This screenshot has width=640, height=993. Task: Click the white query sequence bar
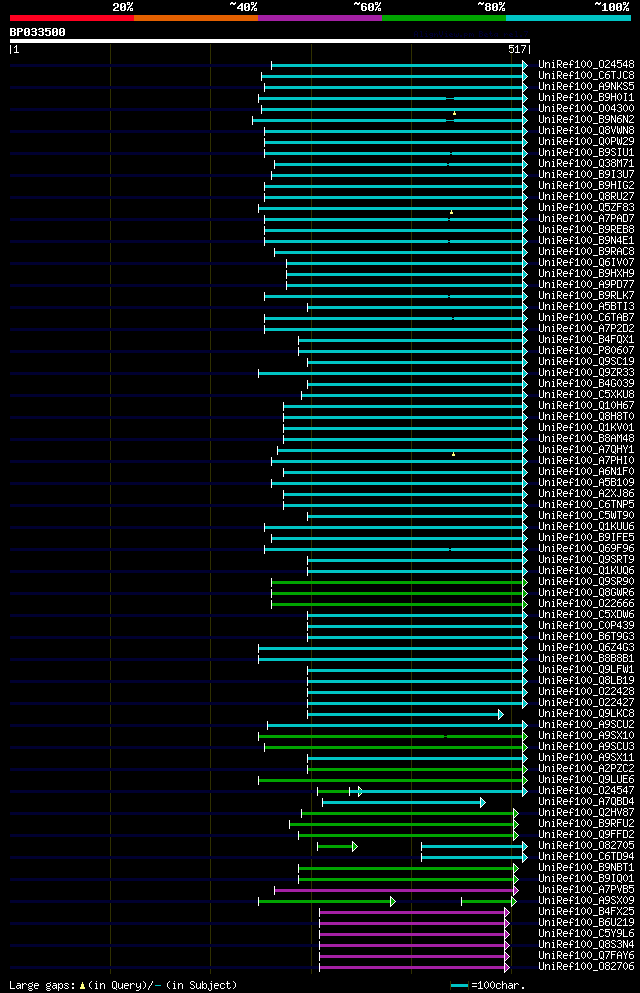pyautogui.click(x=270, y=41)
